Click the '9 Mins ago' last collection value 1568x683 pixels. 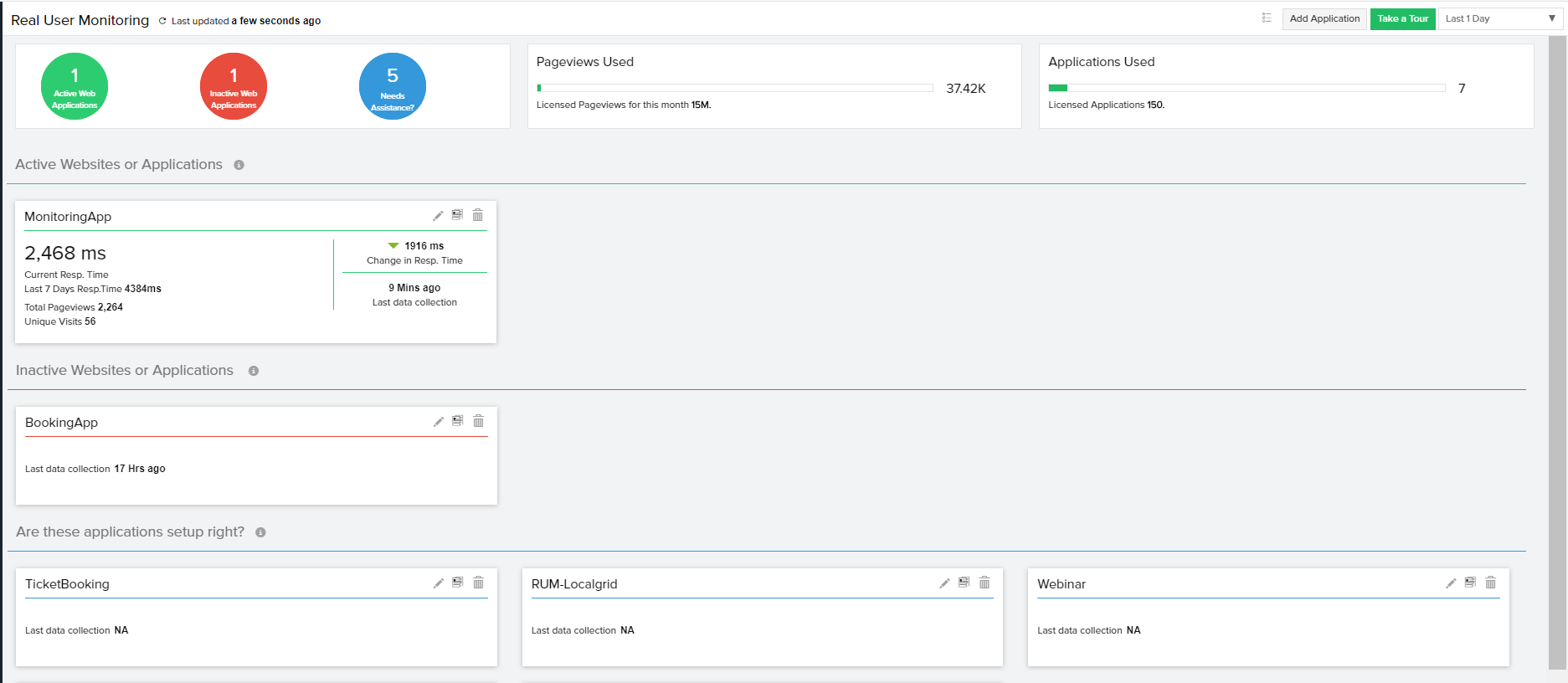pos(414,288)
